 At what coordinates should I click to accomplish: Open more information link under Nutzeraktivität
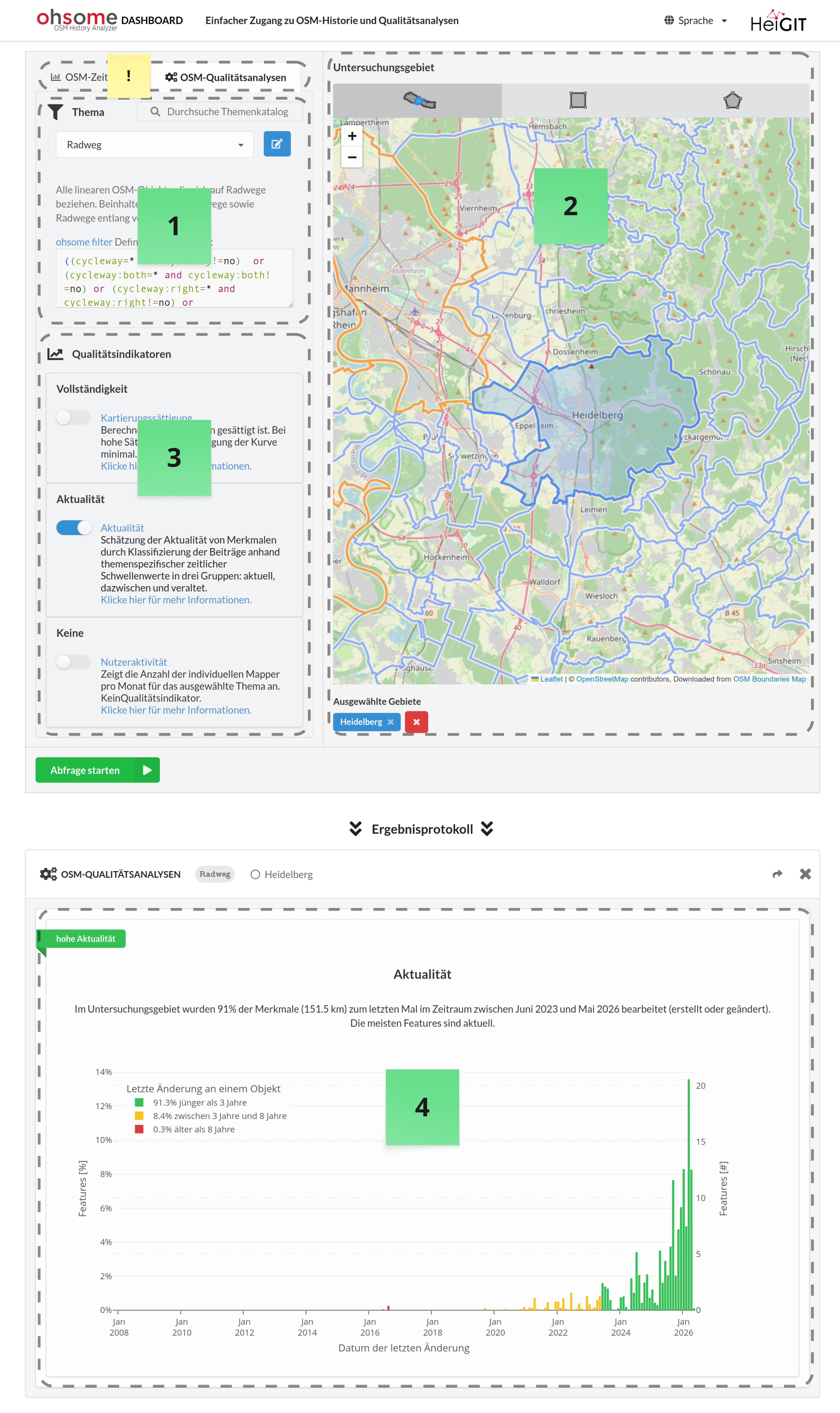176,710
